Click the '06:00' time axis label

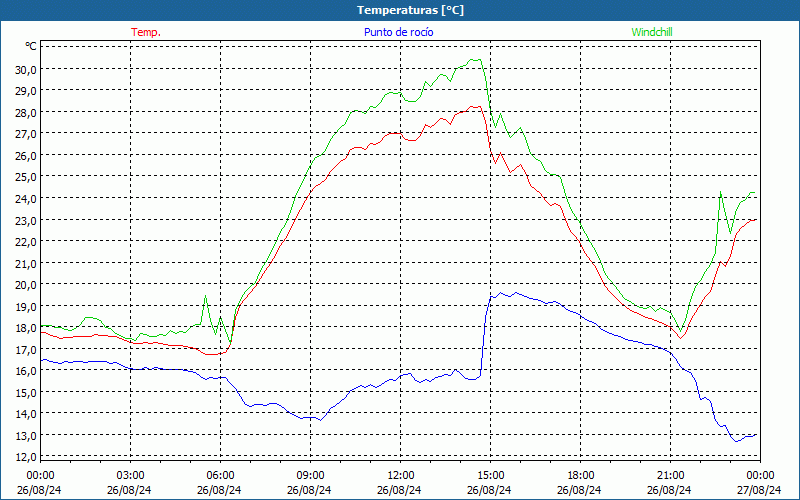(x=220, y=476)
